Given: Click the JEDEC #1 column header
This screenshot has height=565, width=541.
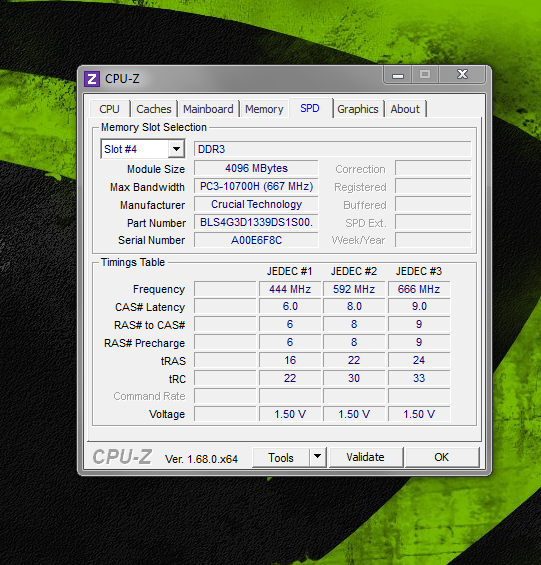Looking at the screenshot, I should tap(289, 271).
